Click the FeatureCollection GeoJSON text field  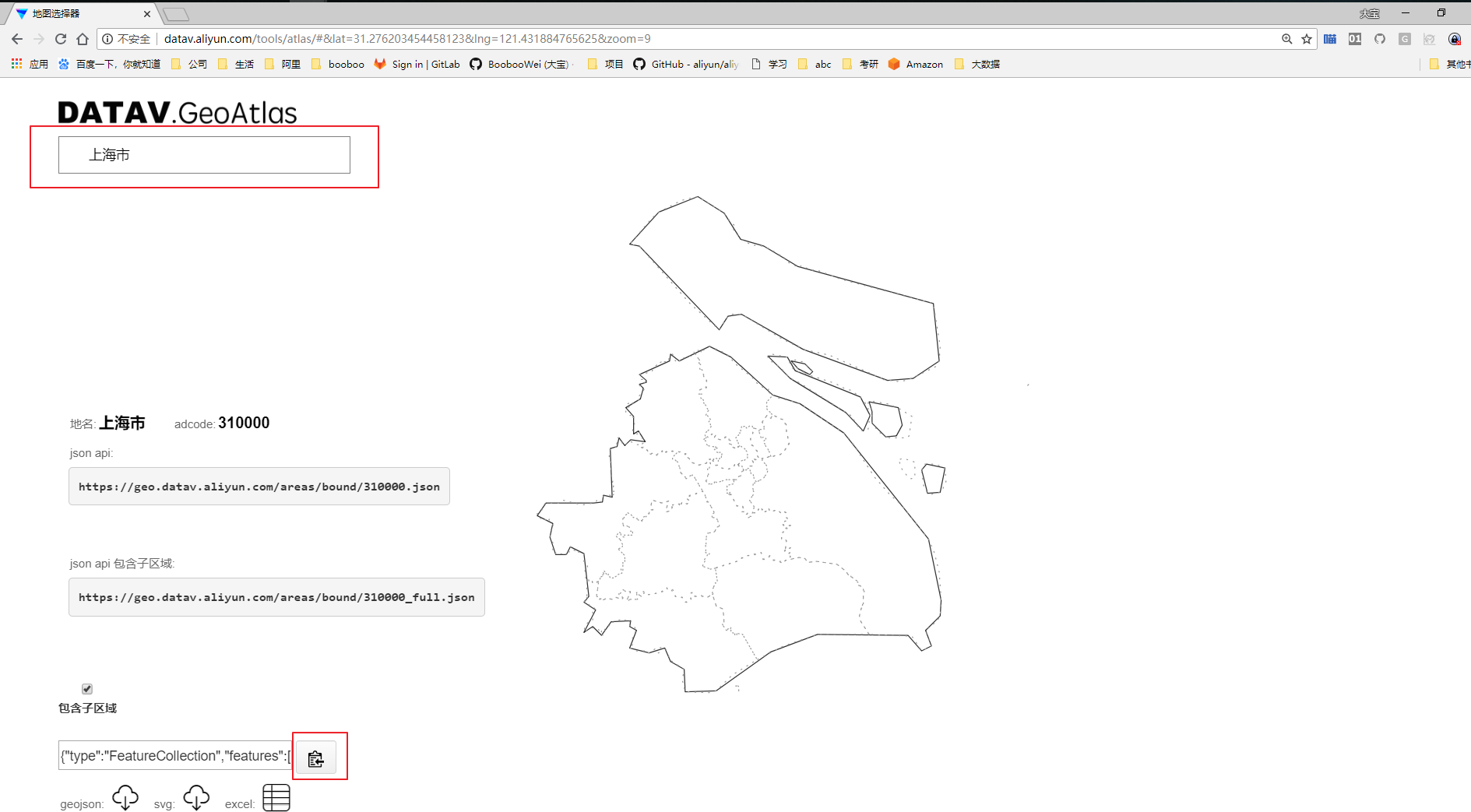coord(175,756)
